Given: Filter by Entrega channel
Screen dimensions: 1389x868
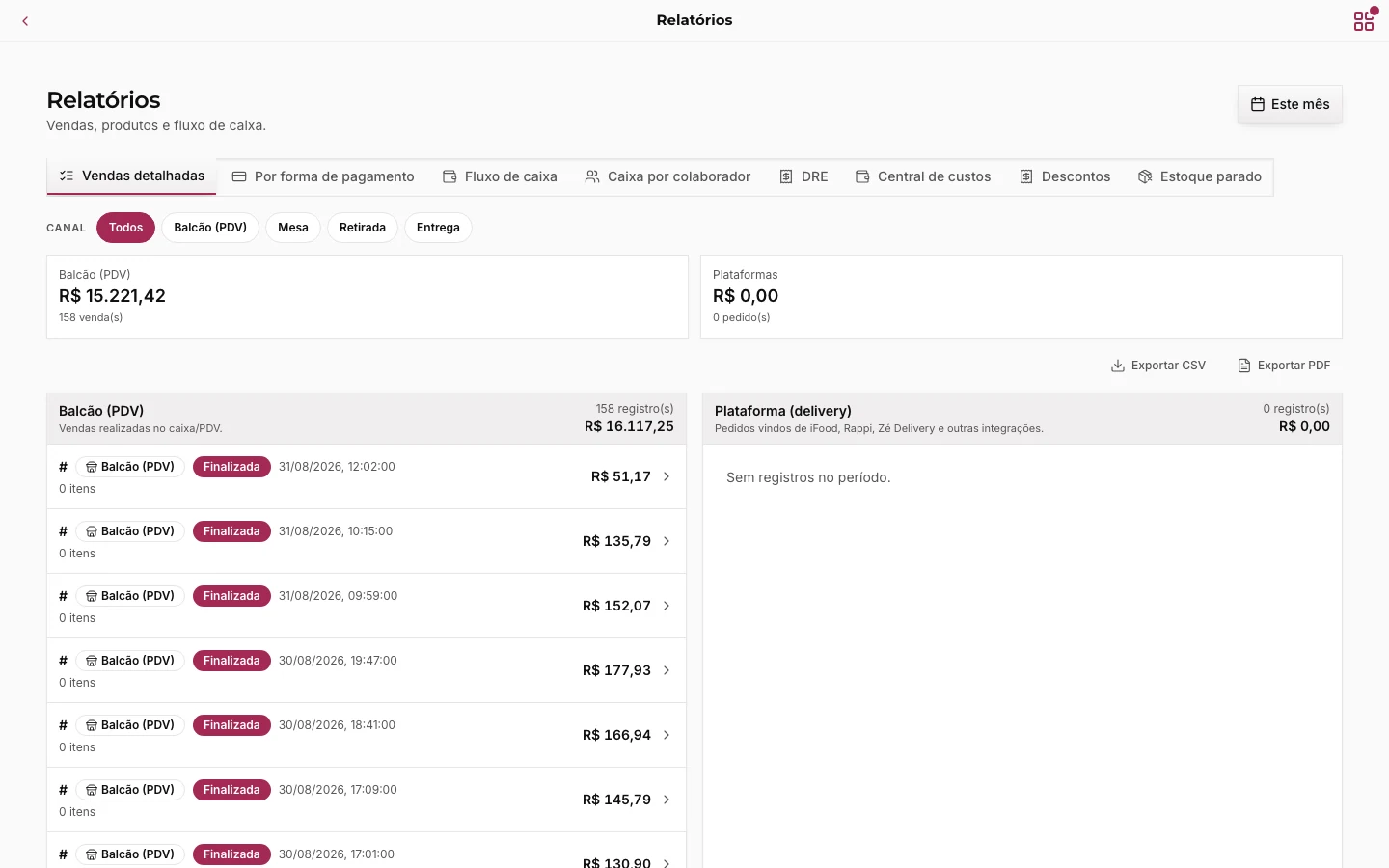Looking at the screenshot, I should tap(438, 228).
